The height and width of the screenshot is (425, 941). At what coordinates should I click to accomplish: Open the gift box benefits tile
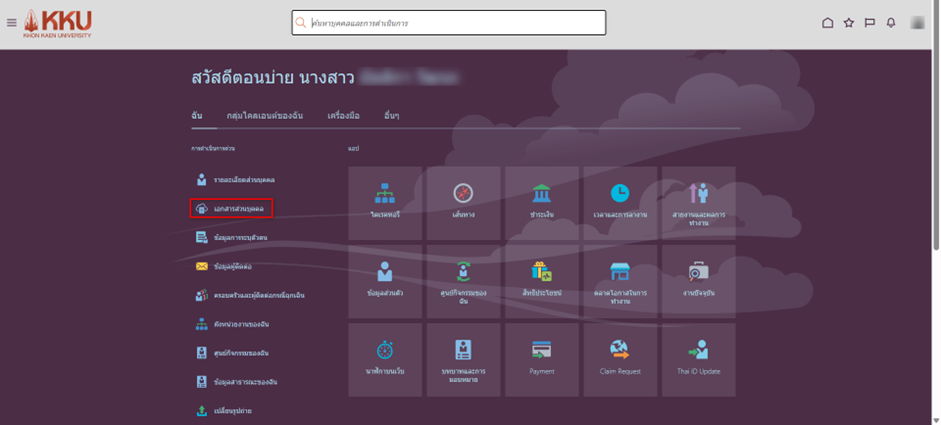(541, 281)
